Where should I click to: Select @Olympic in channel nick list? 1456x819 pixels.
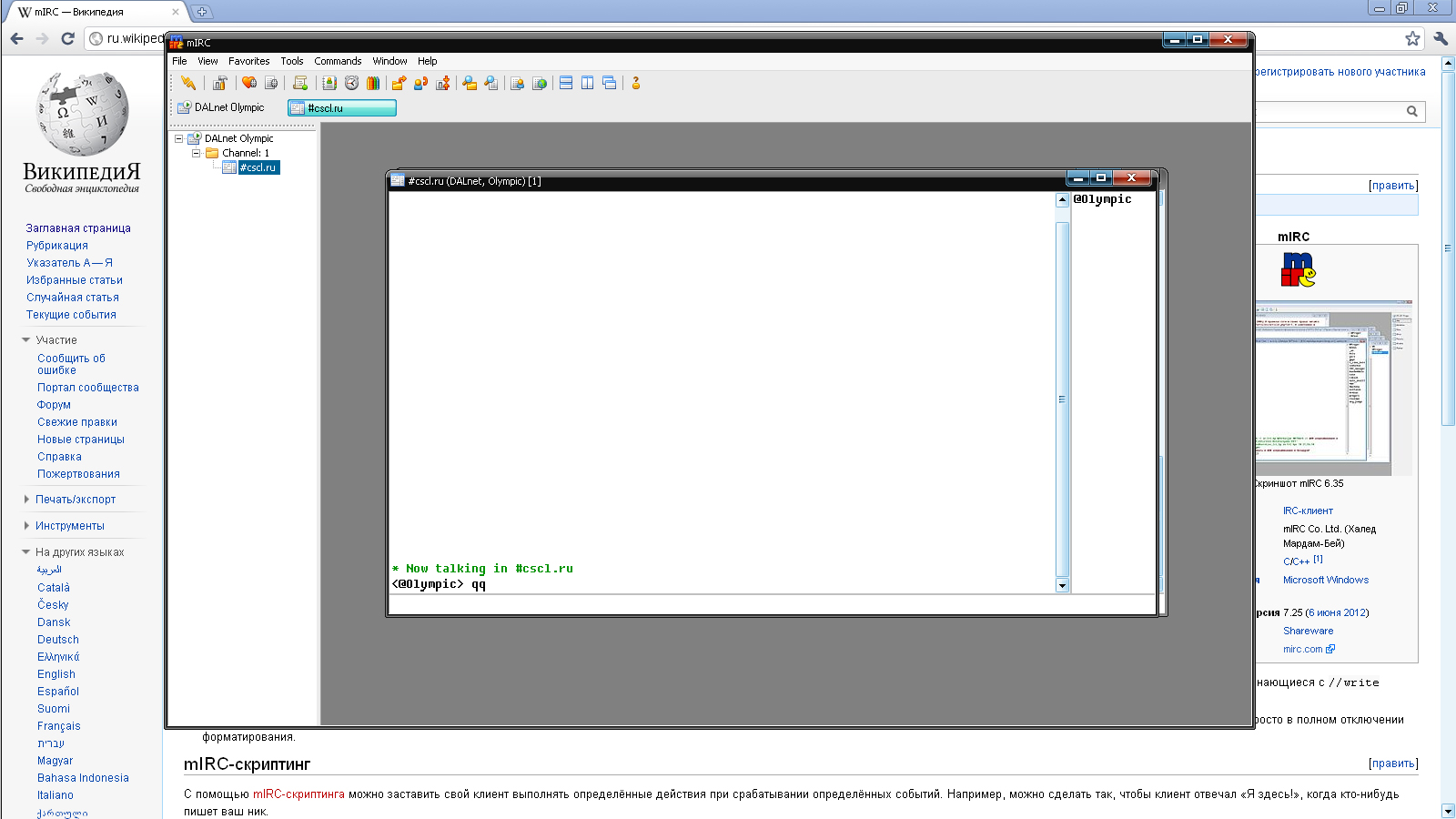point(1102,199)
